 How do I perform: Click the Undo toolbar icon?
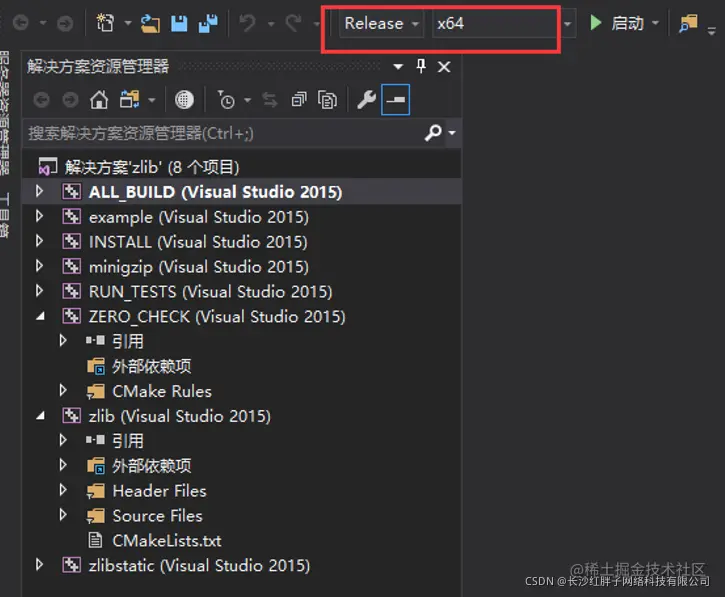pyautogui.click(x=248, y=23)
